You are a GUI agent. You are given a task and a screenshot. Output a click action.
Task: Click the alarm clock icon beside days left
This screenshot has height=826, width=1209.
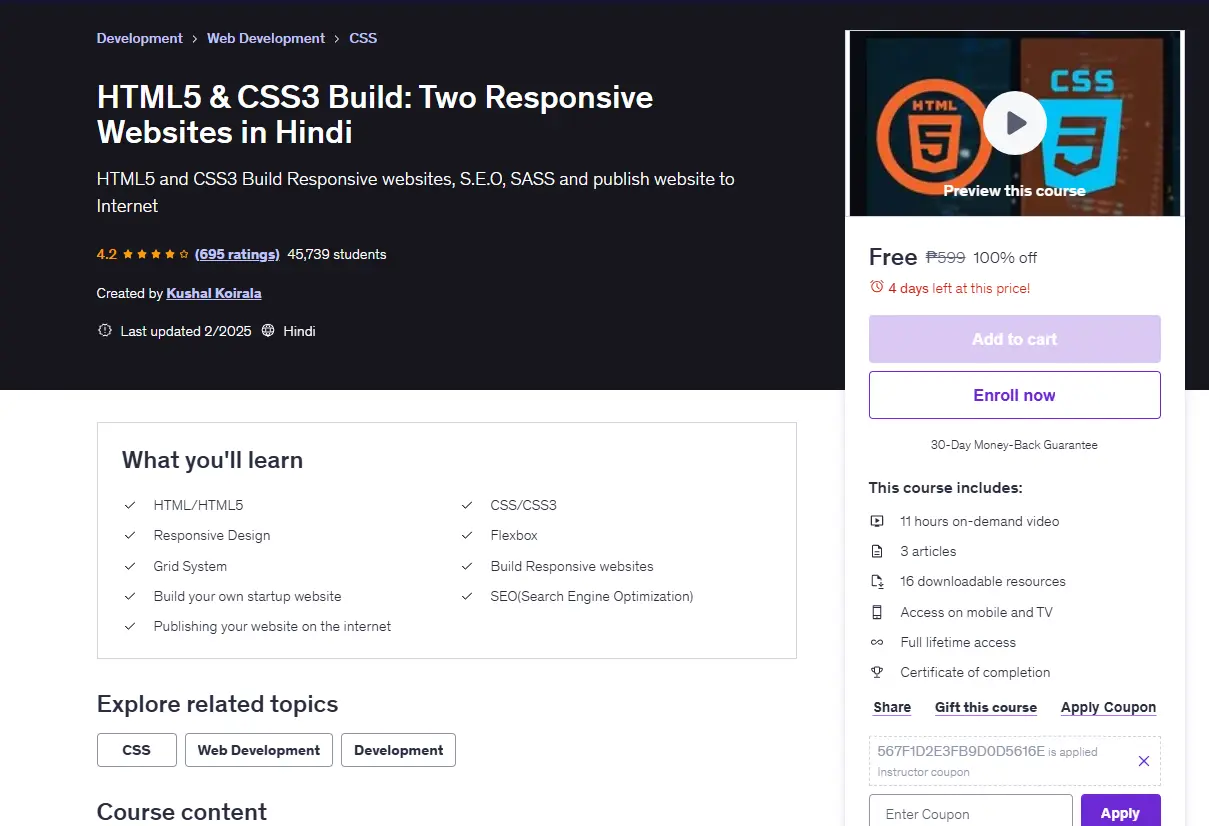coord(877,287)
